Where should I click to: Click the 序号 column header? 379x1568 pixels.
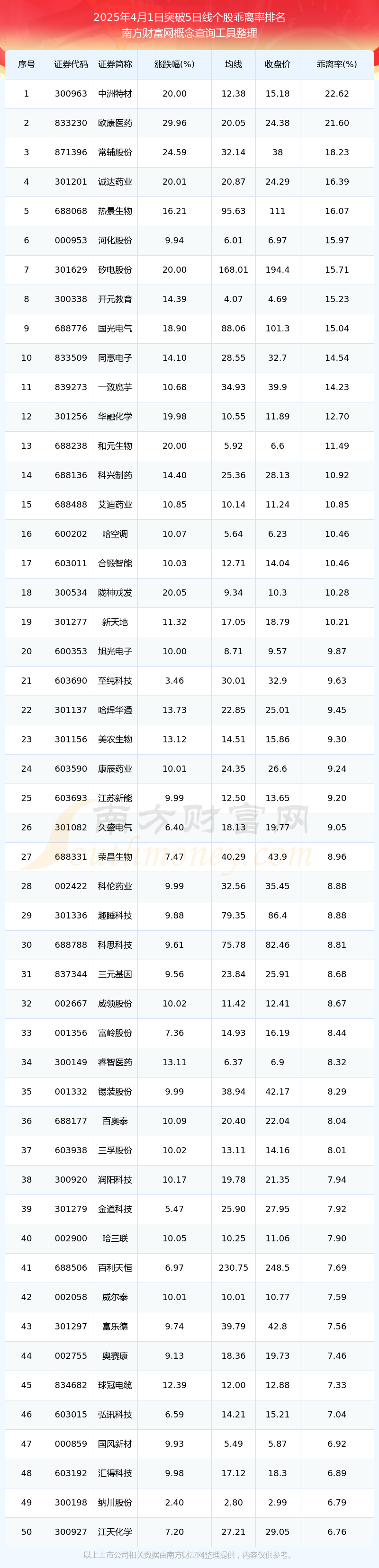[x=26, y=64]
